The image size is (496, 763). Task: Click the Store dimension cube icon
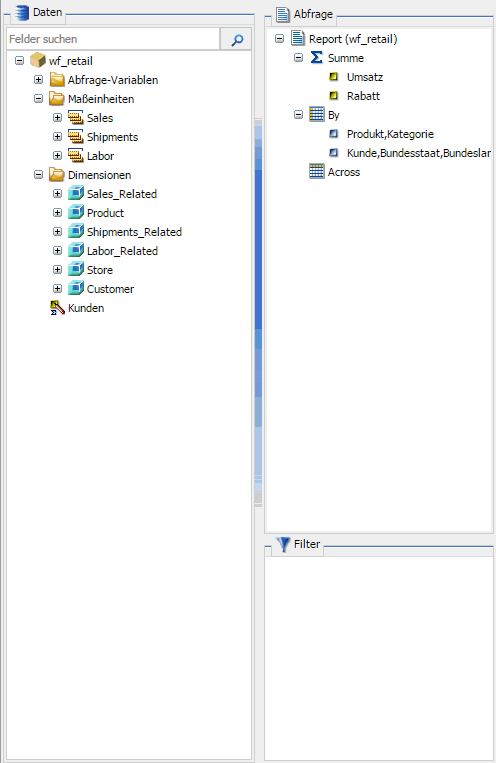76,269
